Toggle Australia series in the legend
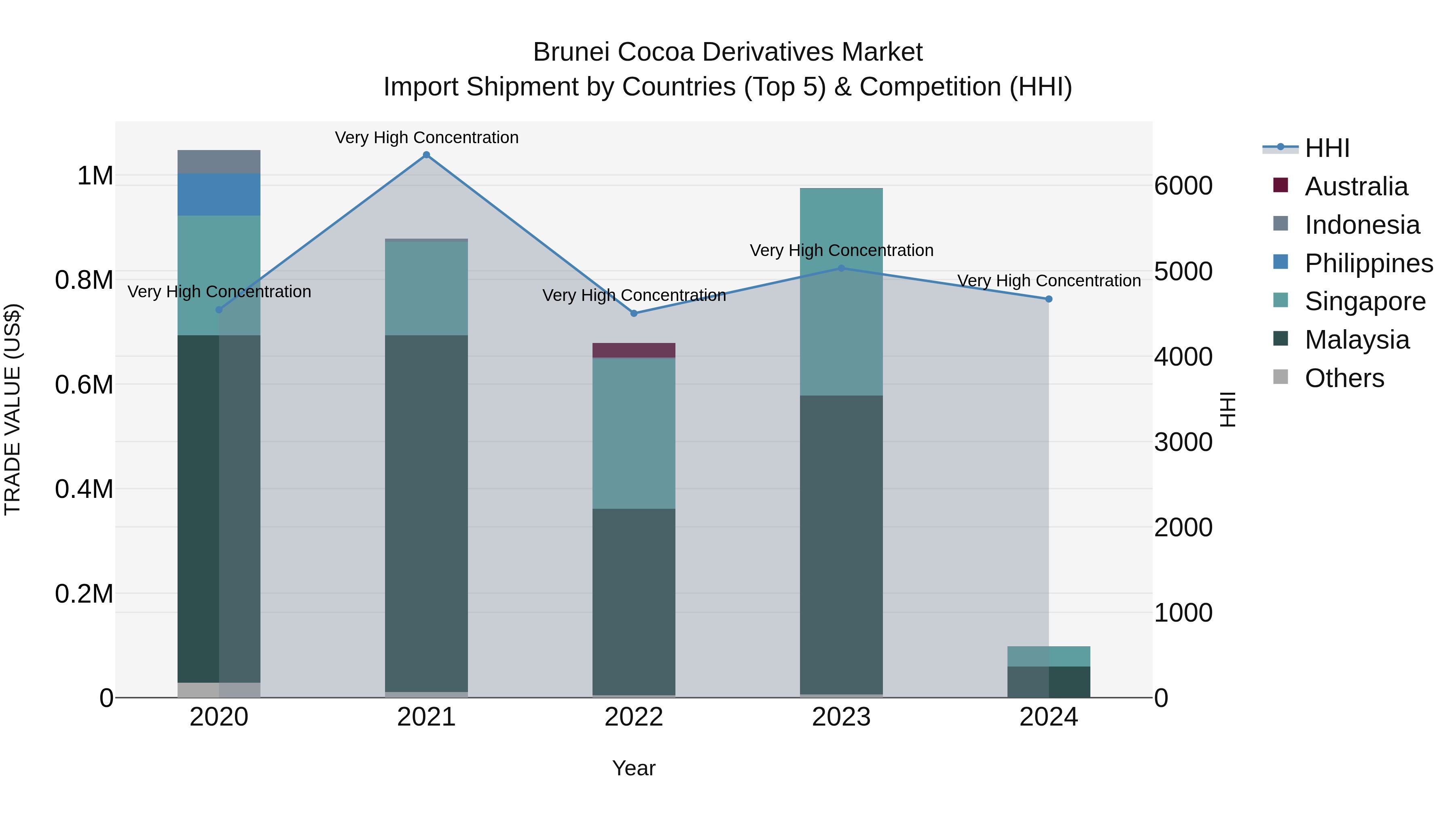Screen dimensions: 1456x819 pos(1340,186)
